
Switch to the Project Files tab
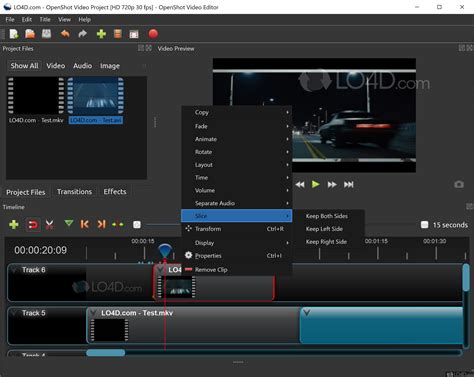[x=26, y=192]
